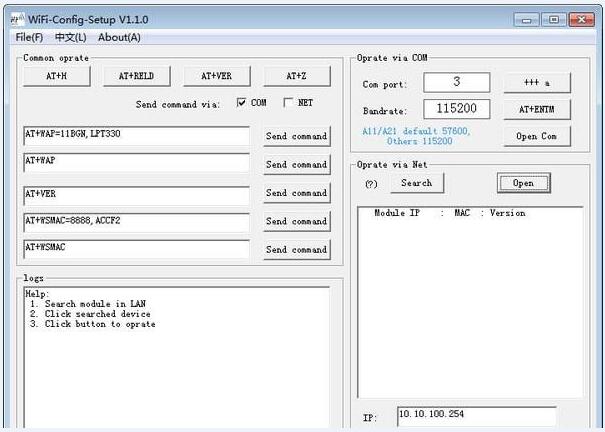Click the Baudrate field showing 115200
The height and width of the screenshot is (432, 605).
(x=457, y=109)
